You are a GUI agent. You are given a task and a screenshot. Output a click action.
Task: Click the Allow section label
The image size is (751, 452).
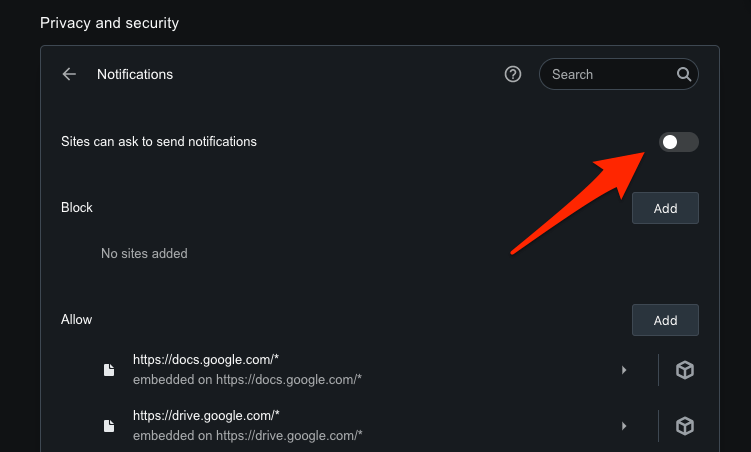(76, 320)
